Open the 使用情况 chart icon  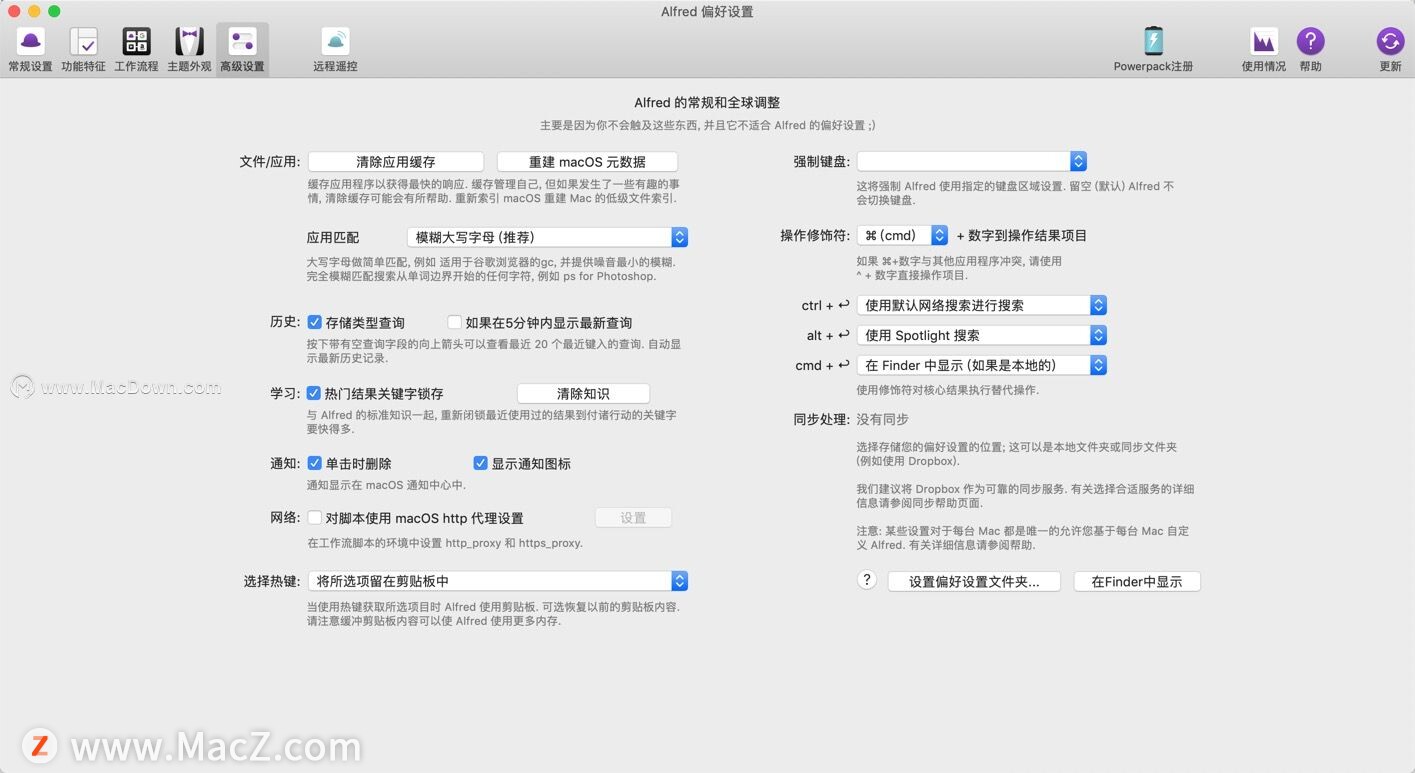(1264, 41)
